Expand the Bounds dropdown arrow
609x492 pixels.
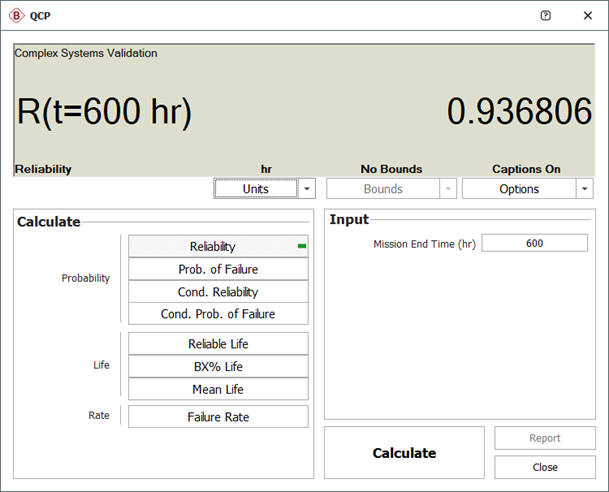[446, 189]
